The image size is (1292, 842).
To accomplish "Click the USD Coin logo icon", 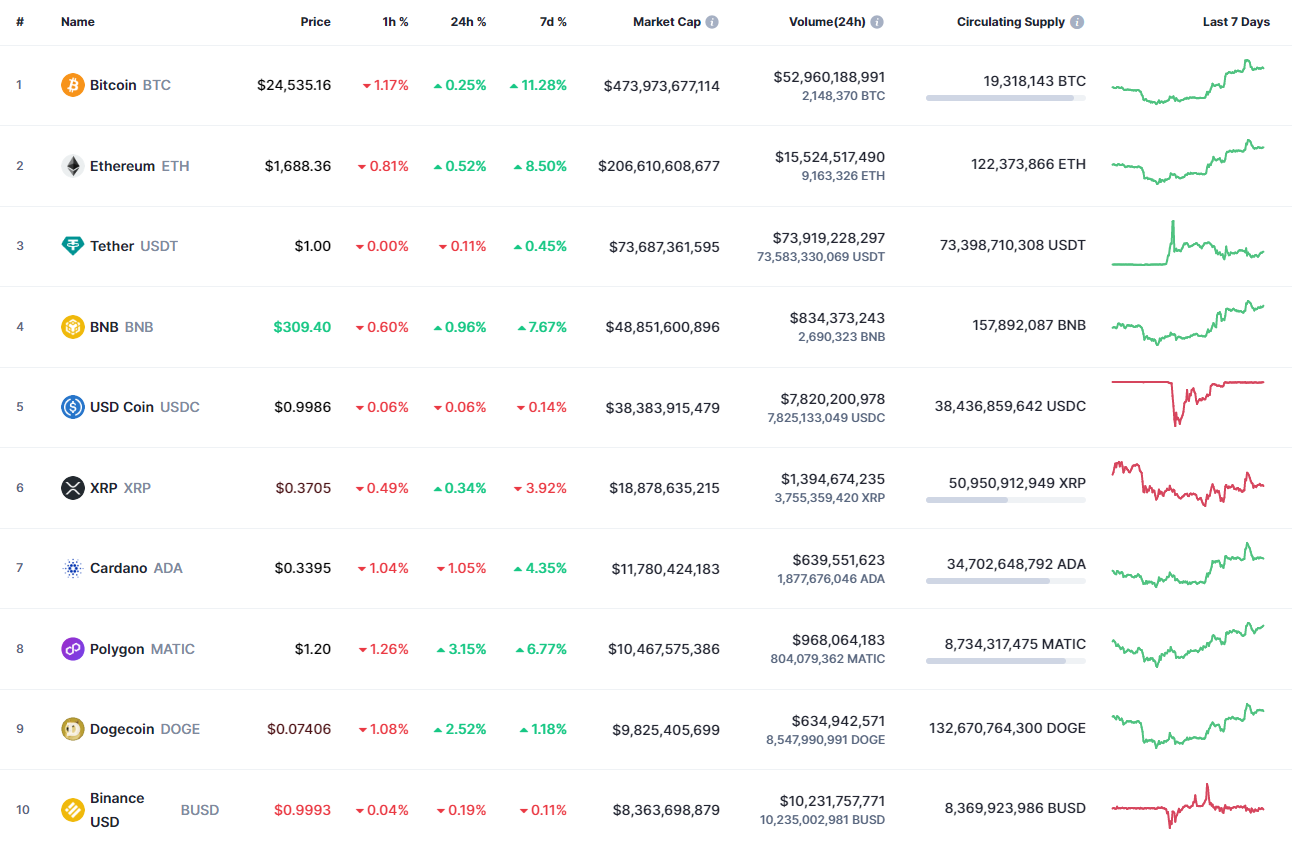I will pos(72,406).
